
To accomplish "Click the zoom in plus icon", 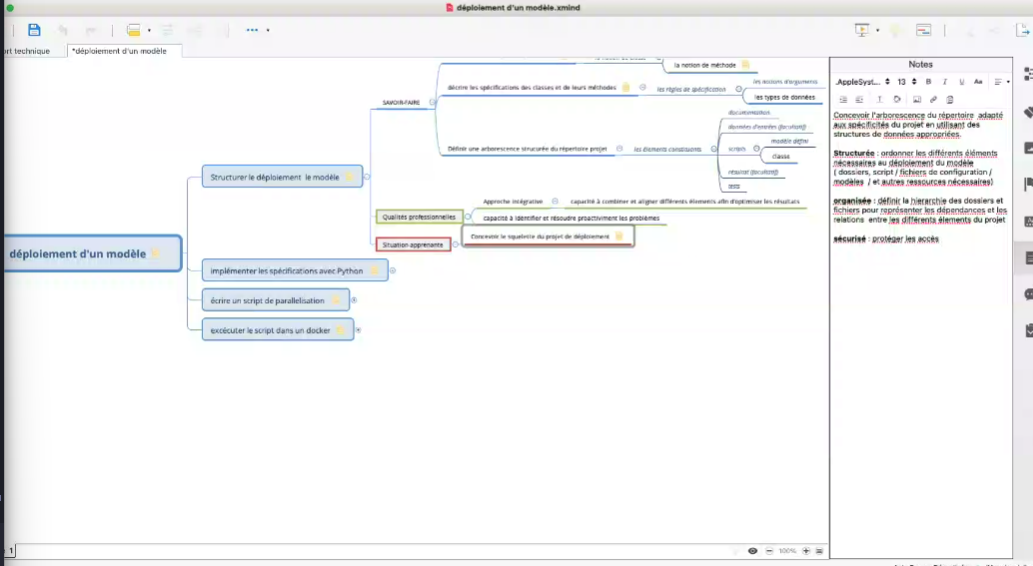I will click(806, 551).
